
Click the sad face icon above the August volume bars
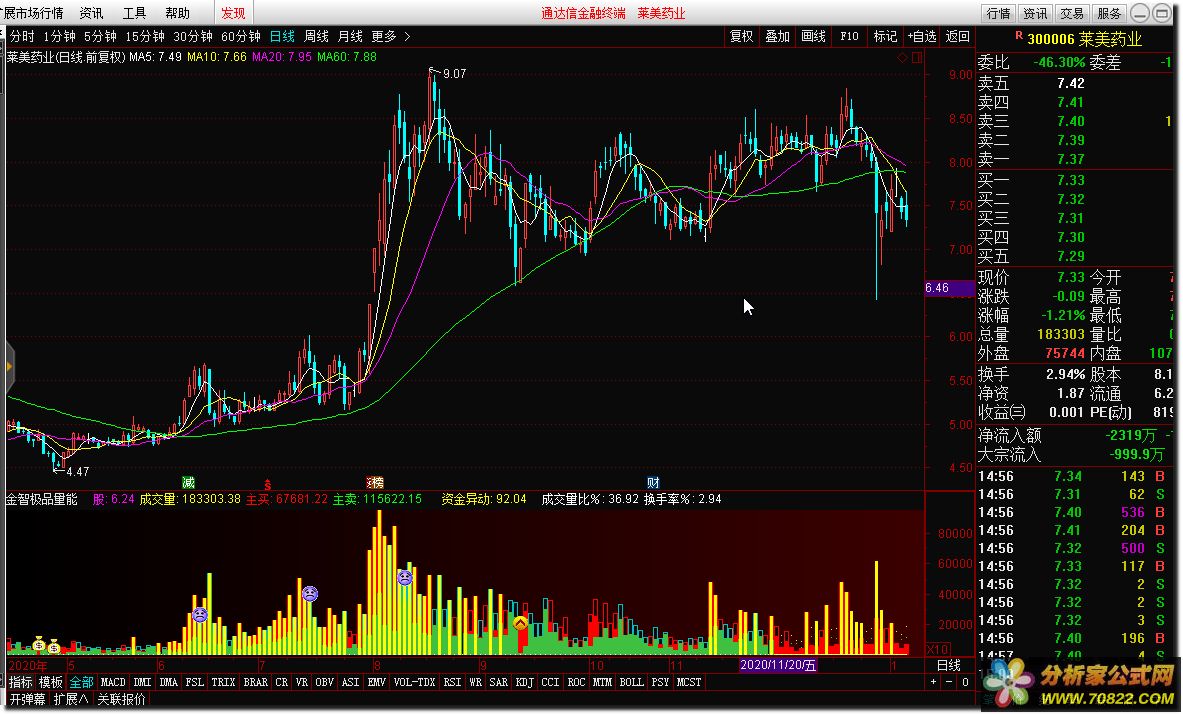pos(405,577)
